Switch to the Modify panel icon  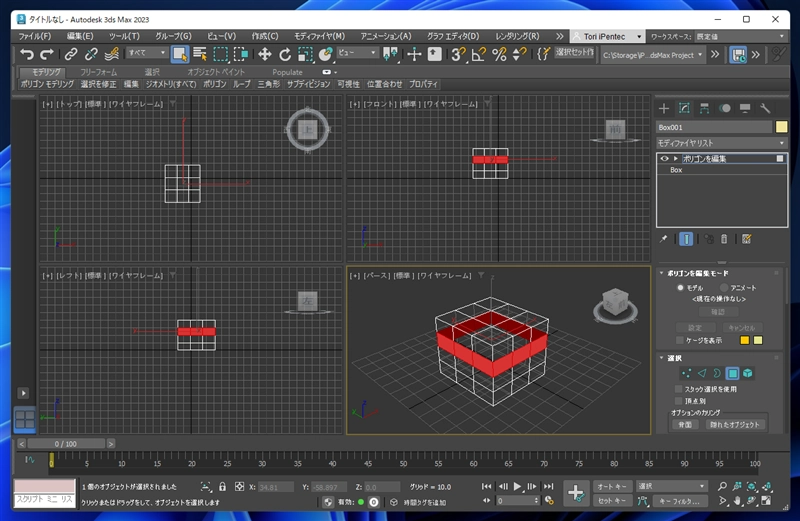coord(684,108)
